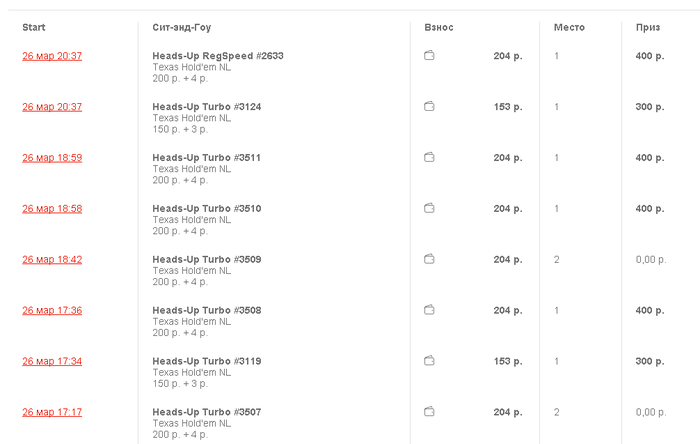Click wallet icon in Turbo #3508 row
This screenshot has width=700, height=444.
pos(429,310)
